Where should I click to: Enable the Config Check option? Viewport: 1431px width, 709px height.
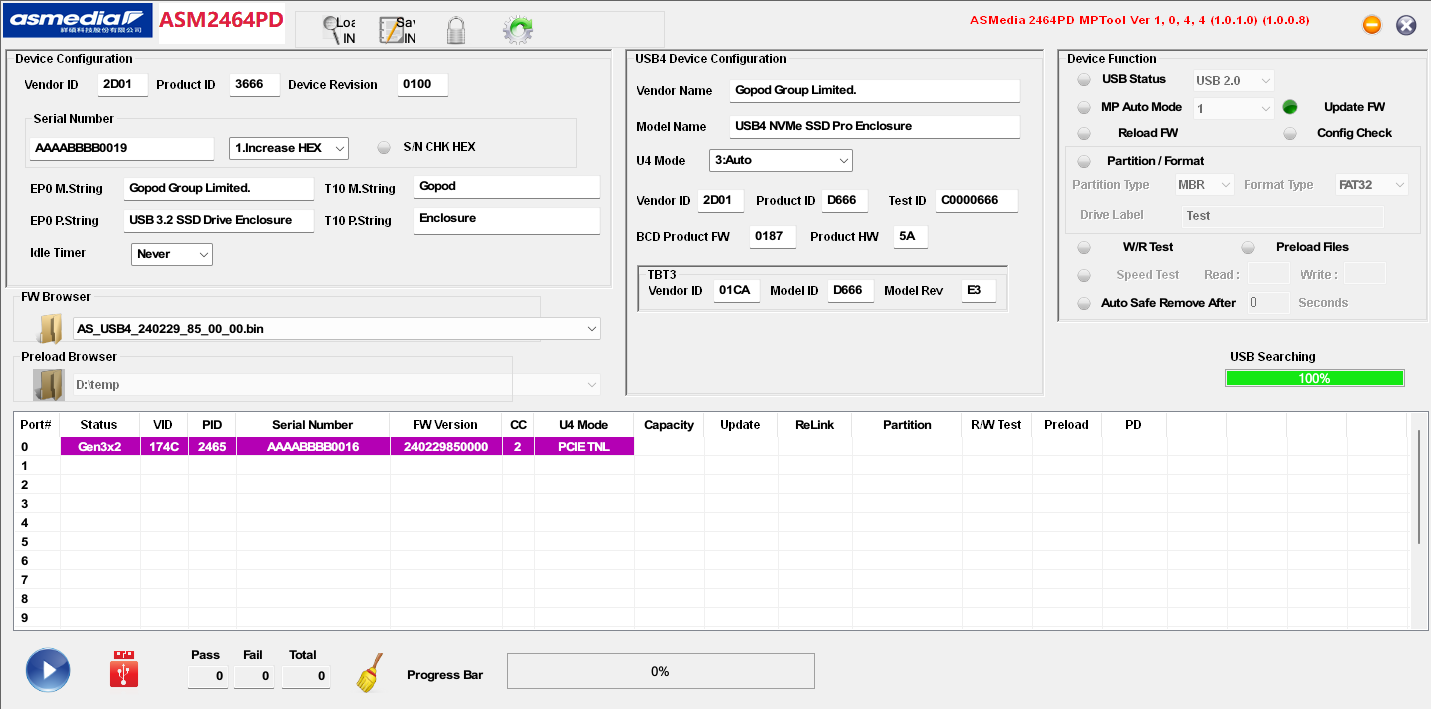point(1290,133)
